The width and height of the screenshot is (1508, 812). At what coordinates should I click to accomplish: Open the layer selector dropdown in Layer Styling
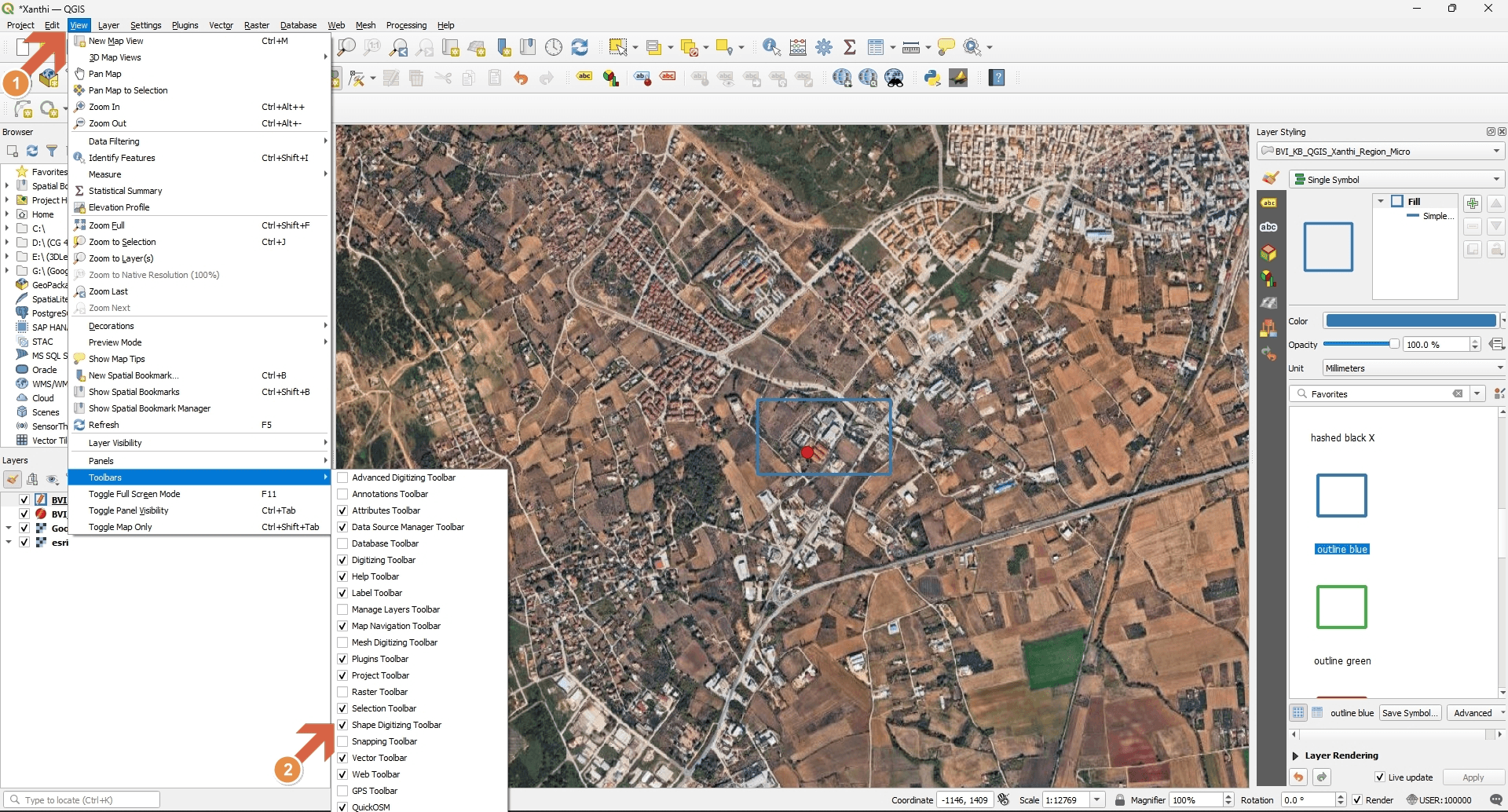click(x=1381, y=152)
